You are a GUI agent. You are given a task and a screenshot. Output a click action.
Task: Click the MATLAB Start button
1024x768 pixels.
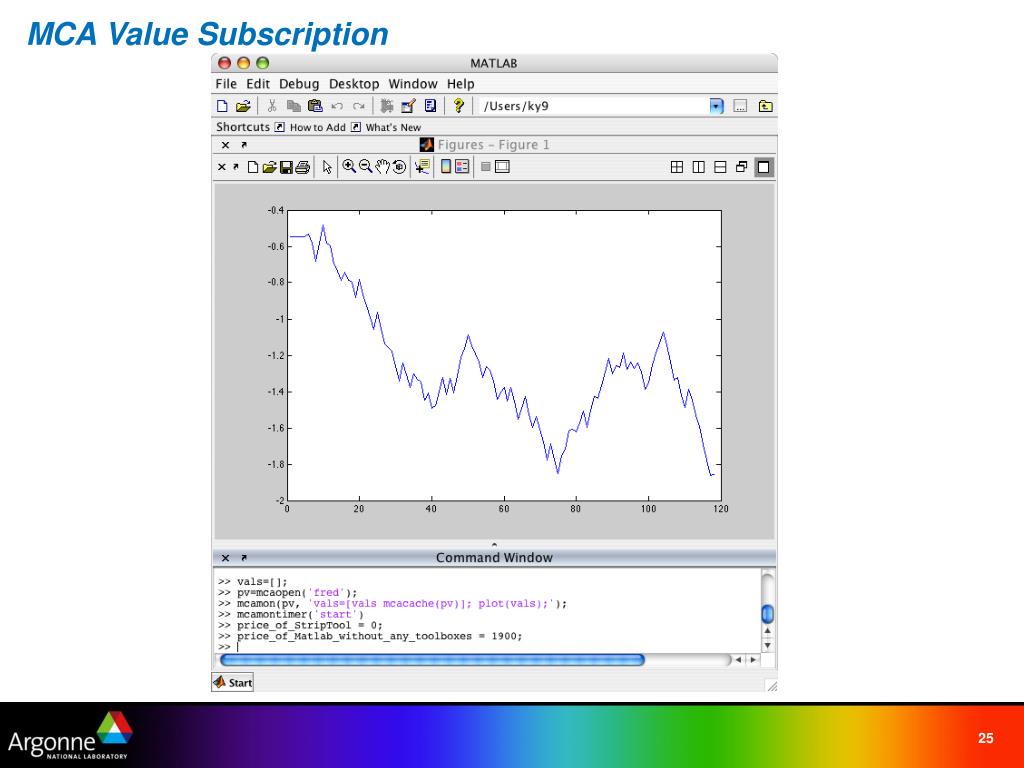232,682
